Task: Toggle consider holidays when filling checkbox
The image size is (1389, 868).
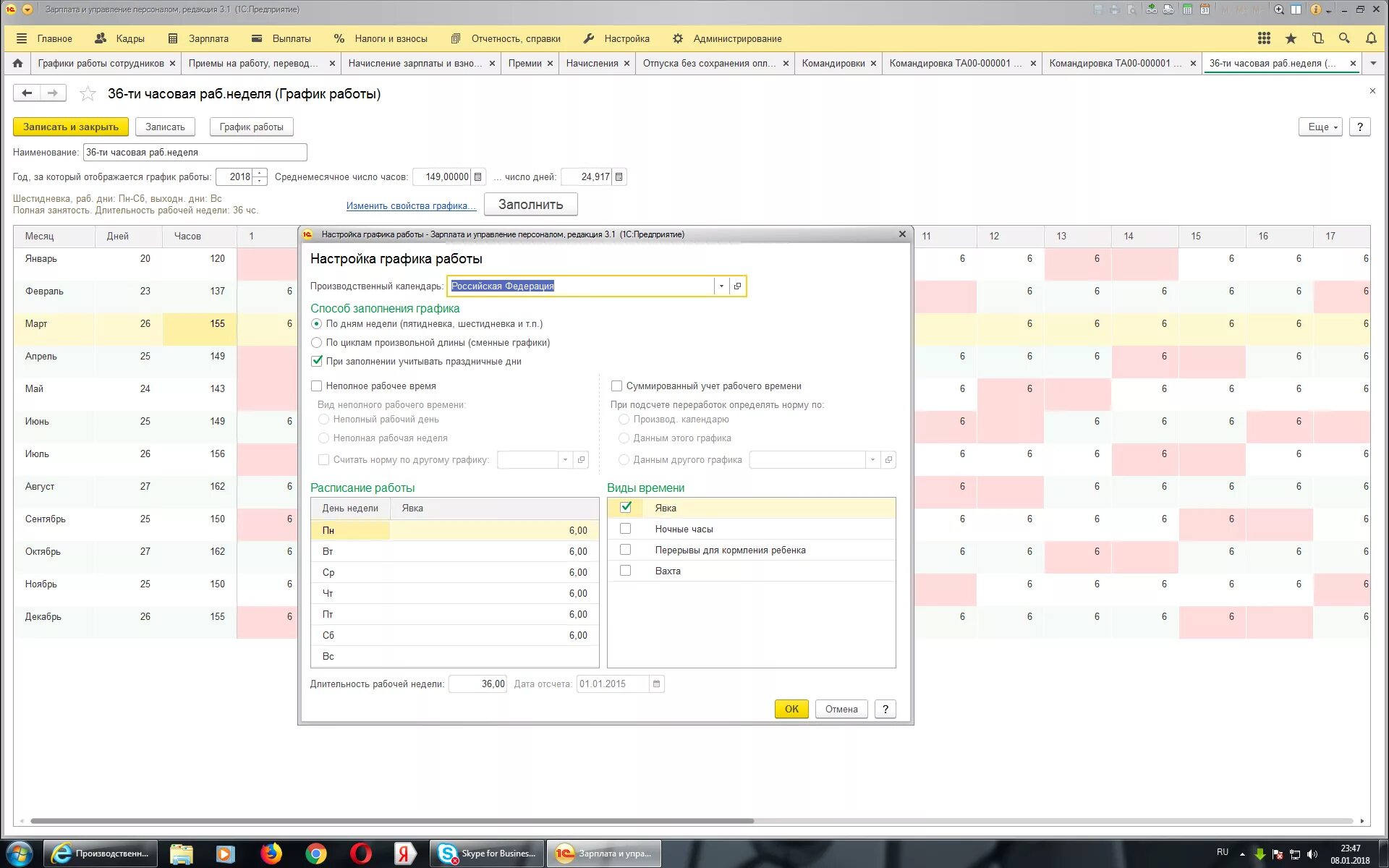Action: [x=316, y=361]
